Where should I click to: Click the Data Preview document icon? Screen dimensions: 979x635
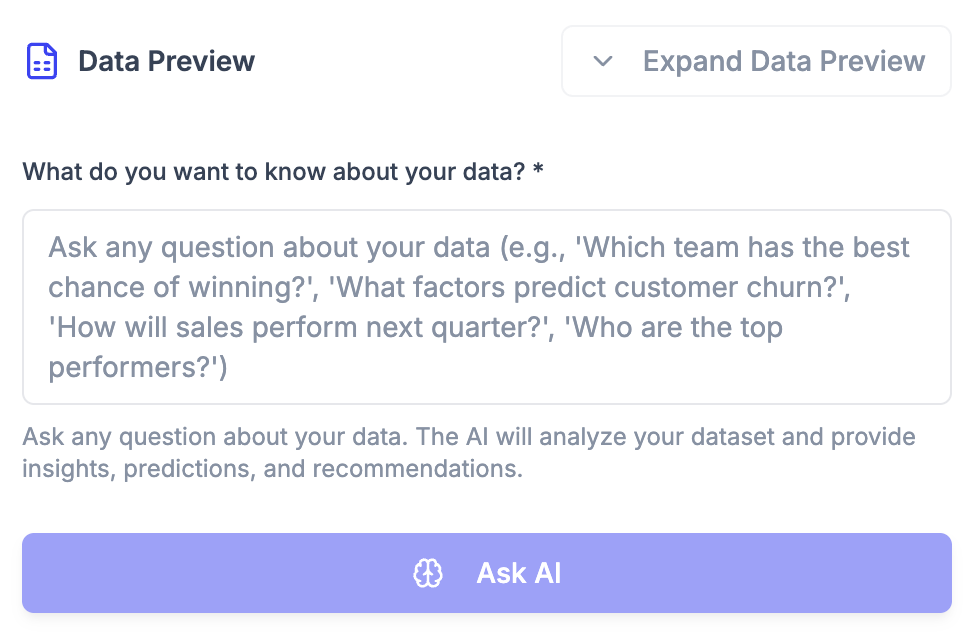point(42,61)
